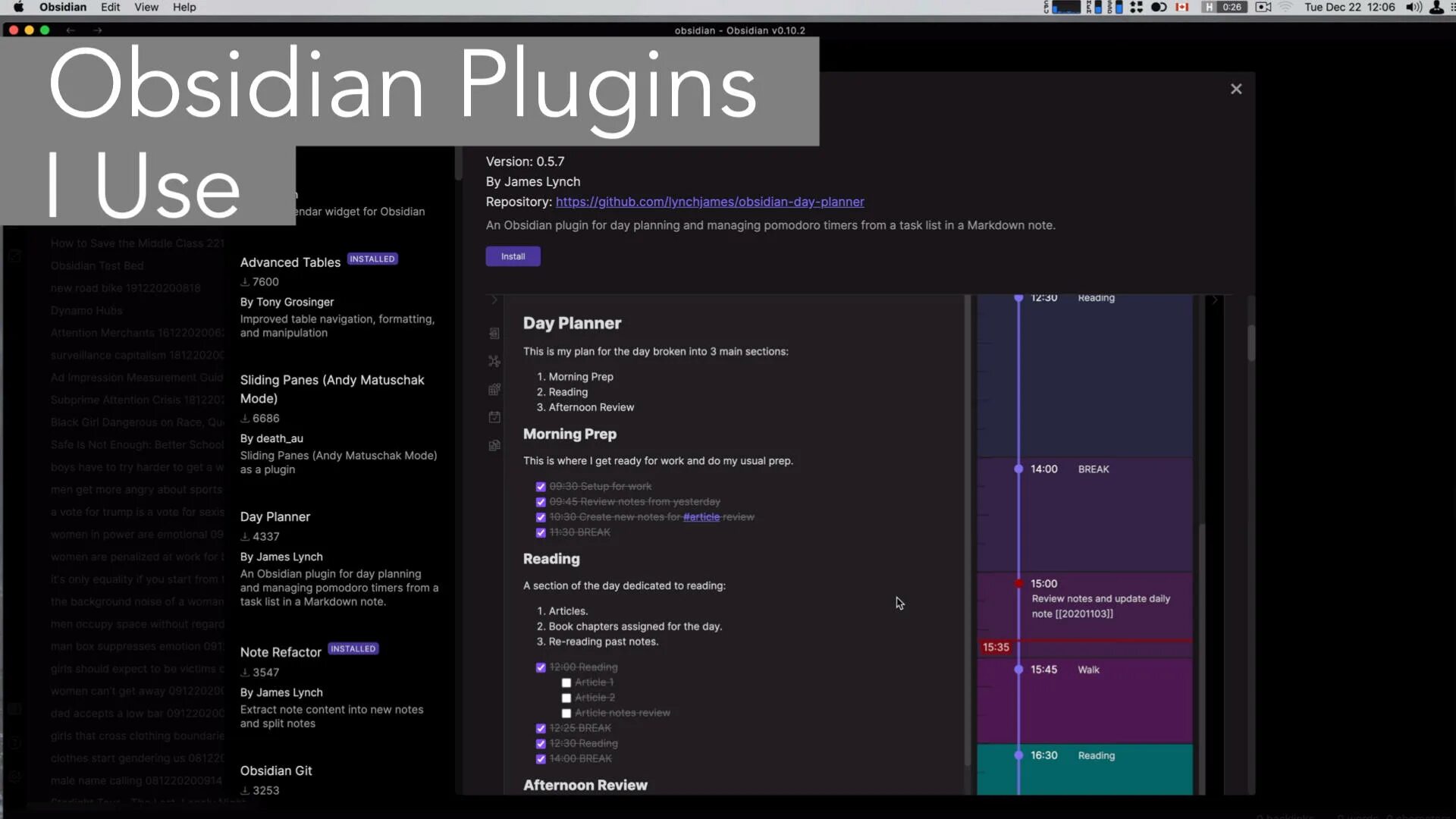This screenshot has height=819, width=1456.
Task: Click the Install button for Day Planner
Action: (513, 256)
